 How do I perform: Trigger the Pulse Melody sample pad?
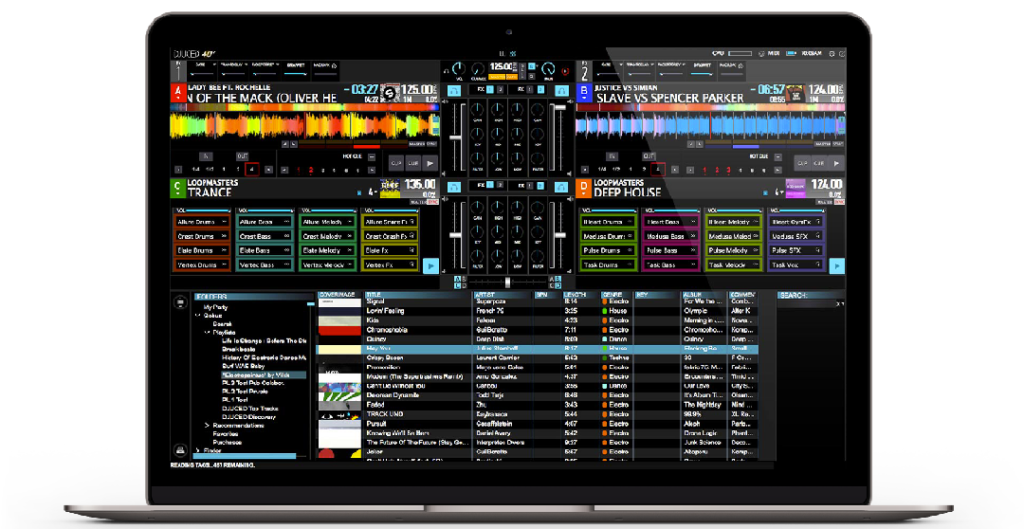pyautogui.click(x=732, y=251)
